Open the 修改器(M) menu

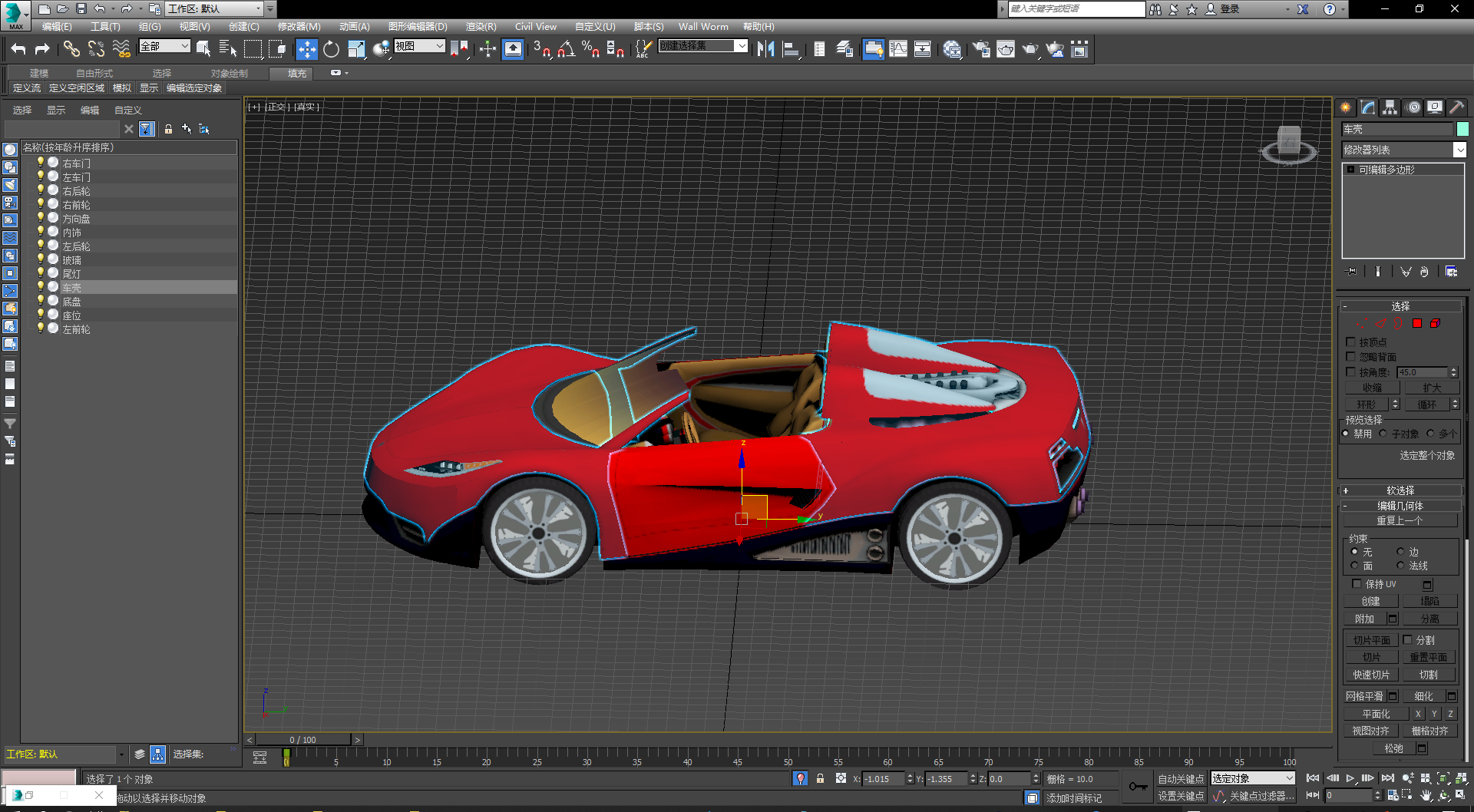coord(299,27)
